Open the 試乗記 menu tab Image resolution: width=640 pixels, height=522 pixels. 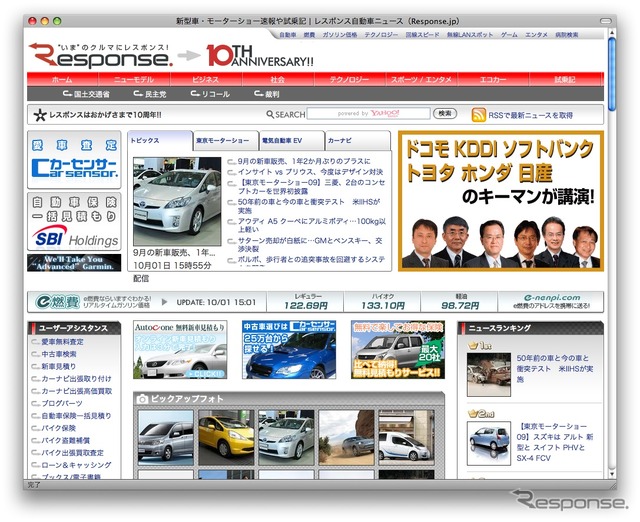pyautogui.click(x=566, y=80)
